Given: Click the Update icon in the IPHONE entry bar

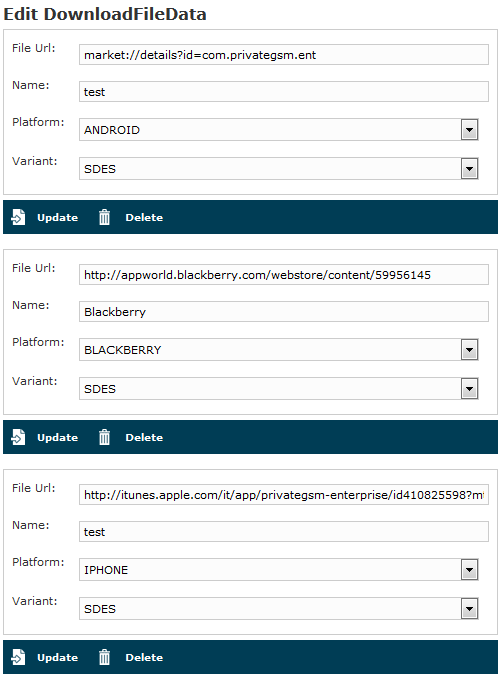Looking at the screenshot, I should tap(18, 657).
